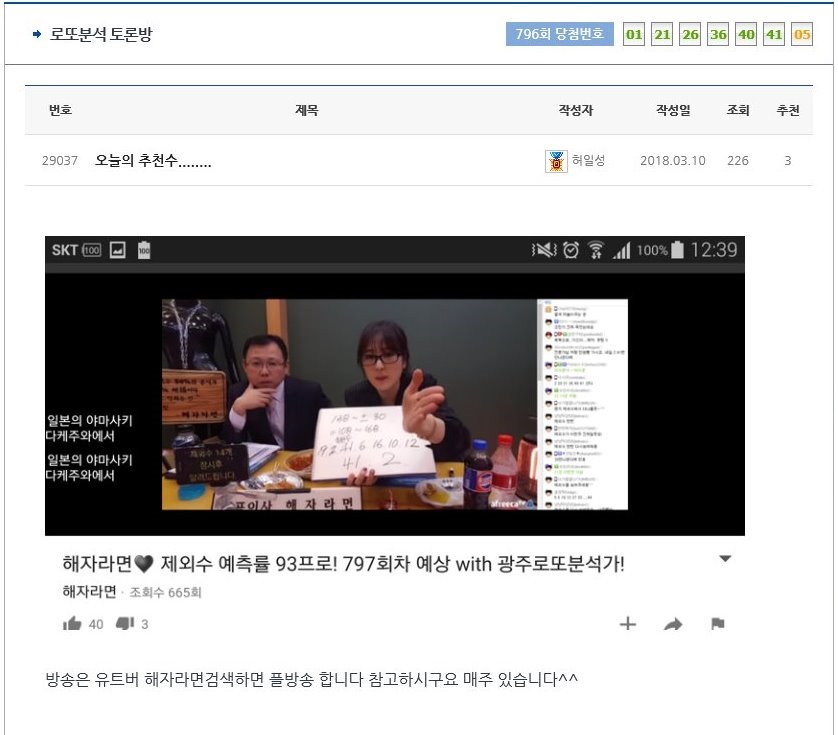The height and width of the screenshot is (735, 838).
Task: Click the thumbs-up like icon
Action: point(72,624)
